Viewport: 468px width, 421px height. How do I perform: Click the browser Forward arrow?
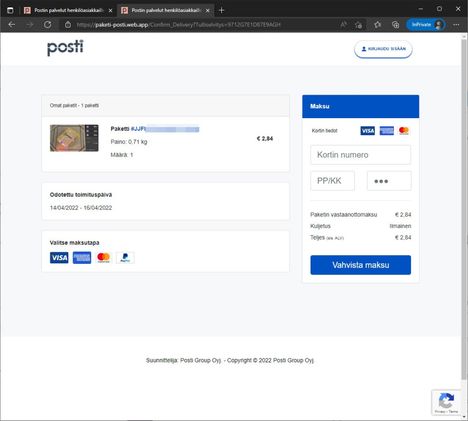(30, 25)
